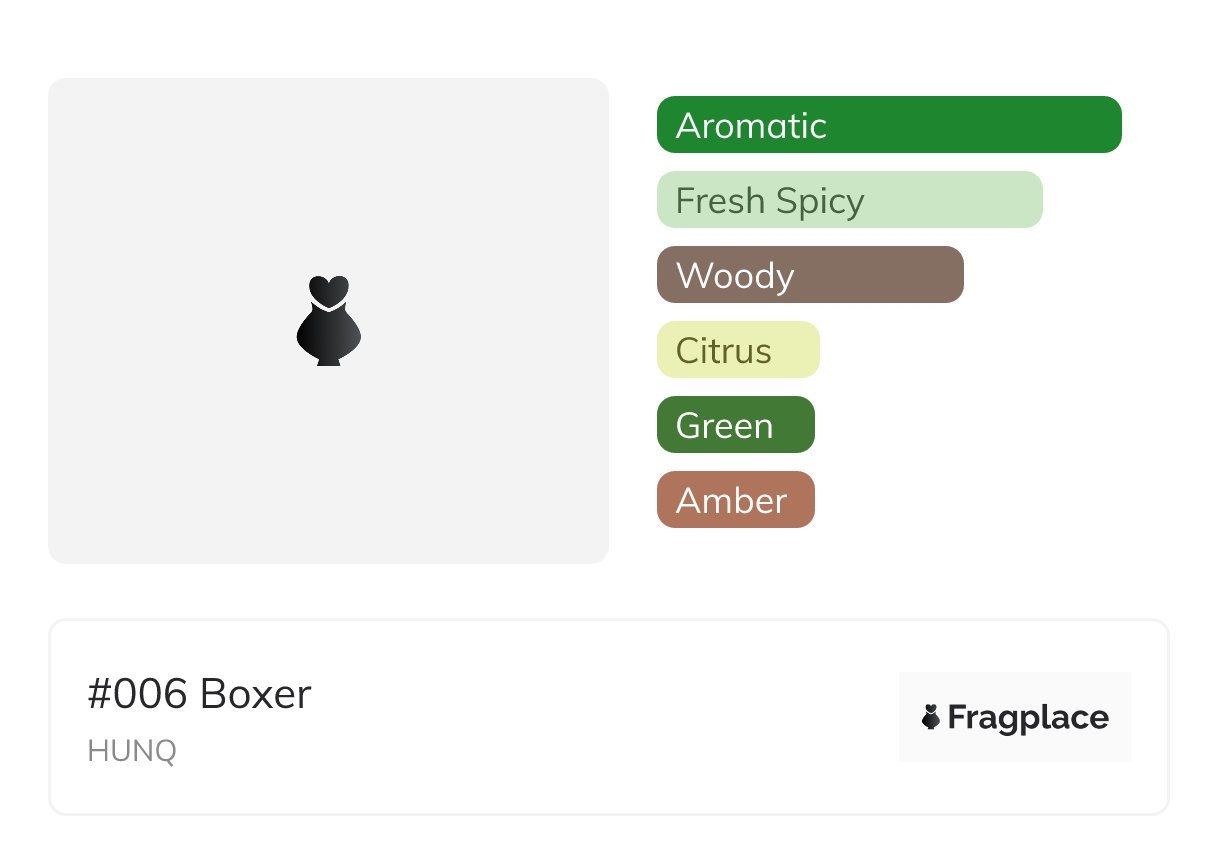Click the 'Fresh Spicy' text label
The height and width of the screenshot is (864, 1218).
pyautogui.click(x=769, y=201)
